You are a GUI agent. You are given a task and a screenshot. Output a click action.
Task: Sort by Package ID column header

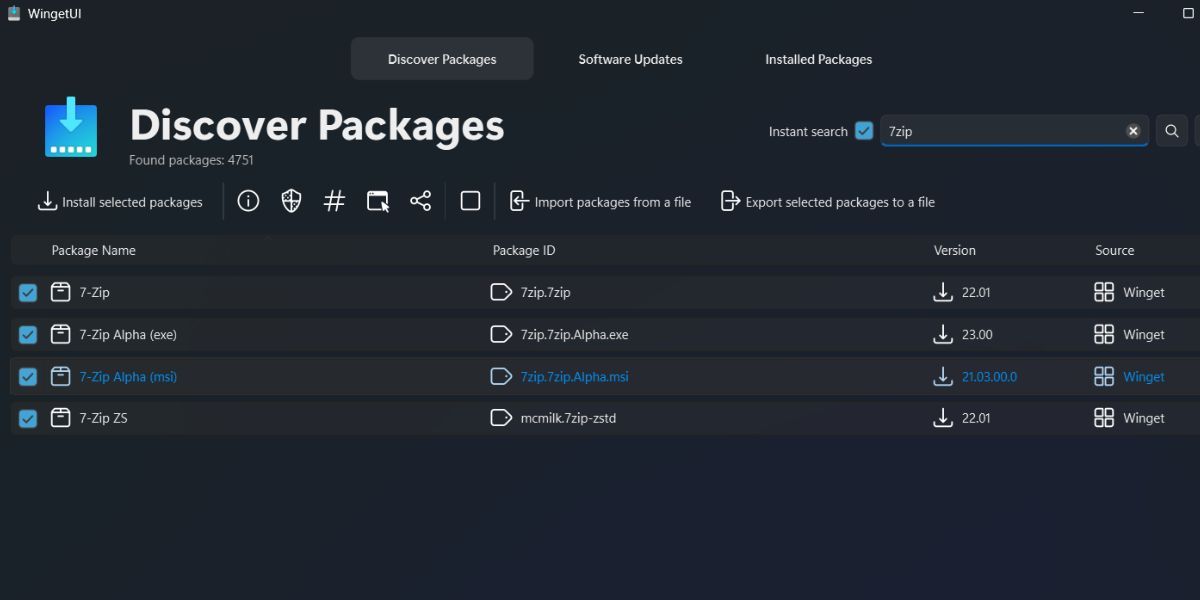(524, 250)
